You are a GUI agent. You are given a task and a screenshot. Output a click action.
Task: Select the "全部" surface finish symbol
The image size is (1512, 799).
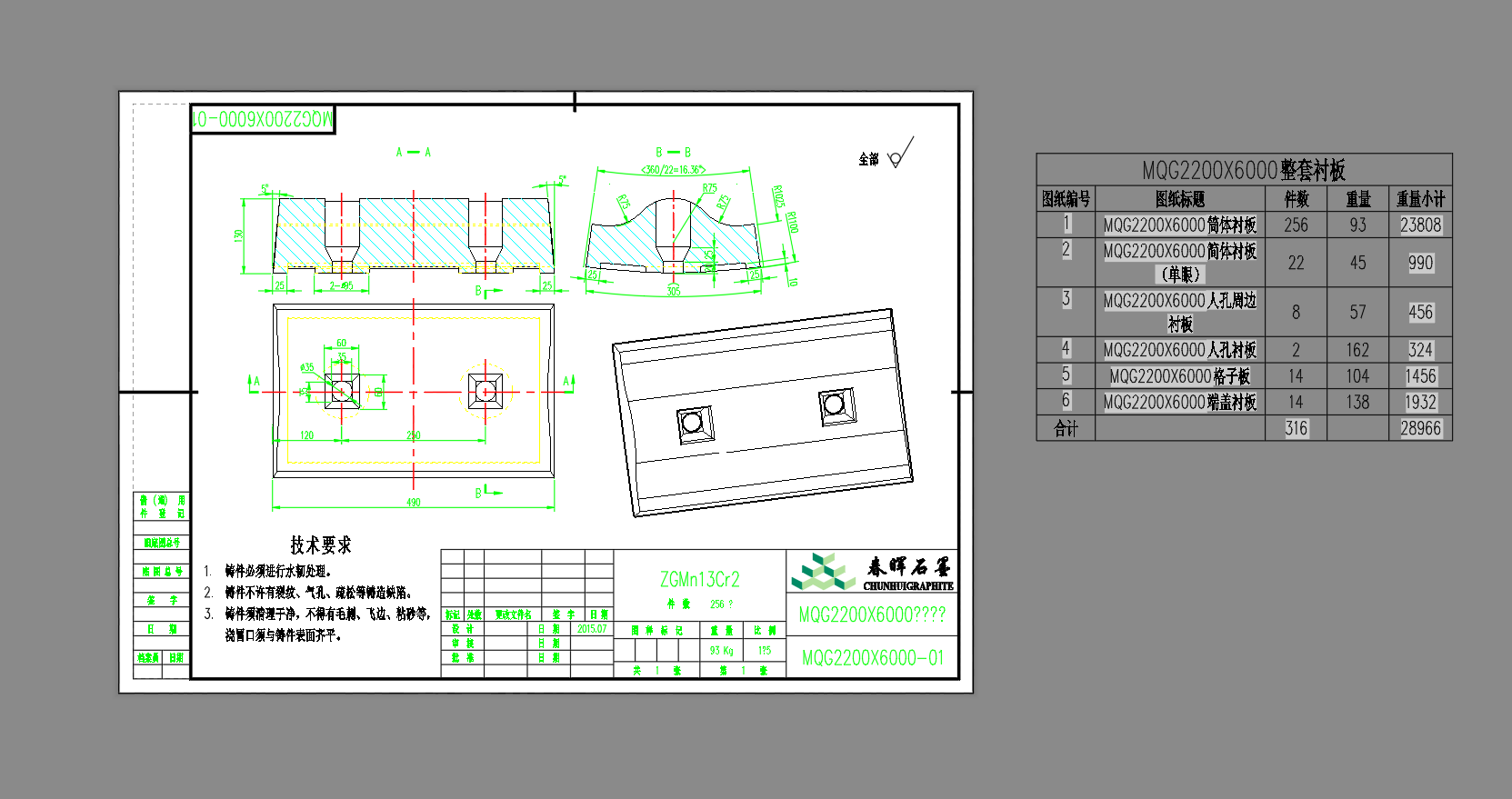886,155
